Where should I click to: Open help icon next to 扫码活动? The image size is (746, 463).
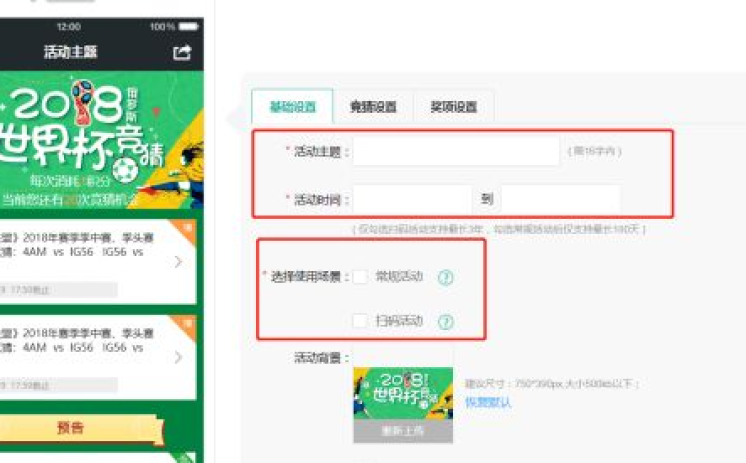tap(445, 322)
